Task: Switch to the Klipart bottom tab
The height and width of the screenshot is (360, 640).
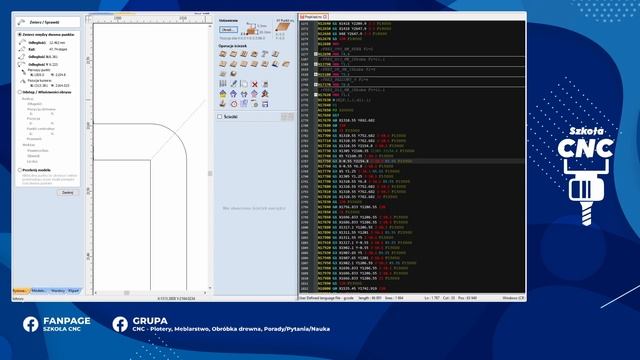Action: (x=73, y=291)
